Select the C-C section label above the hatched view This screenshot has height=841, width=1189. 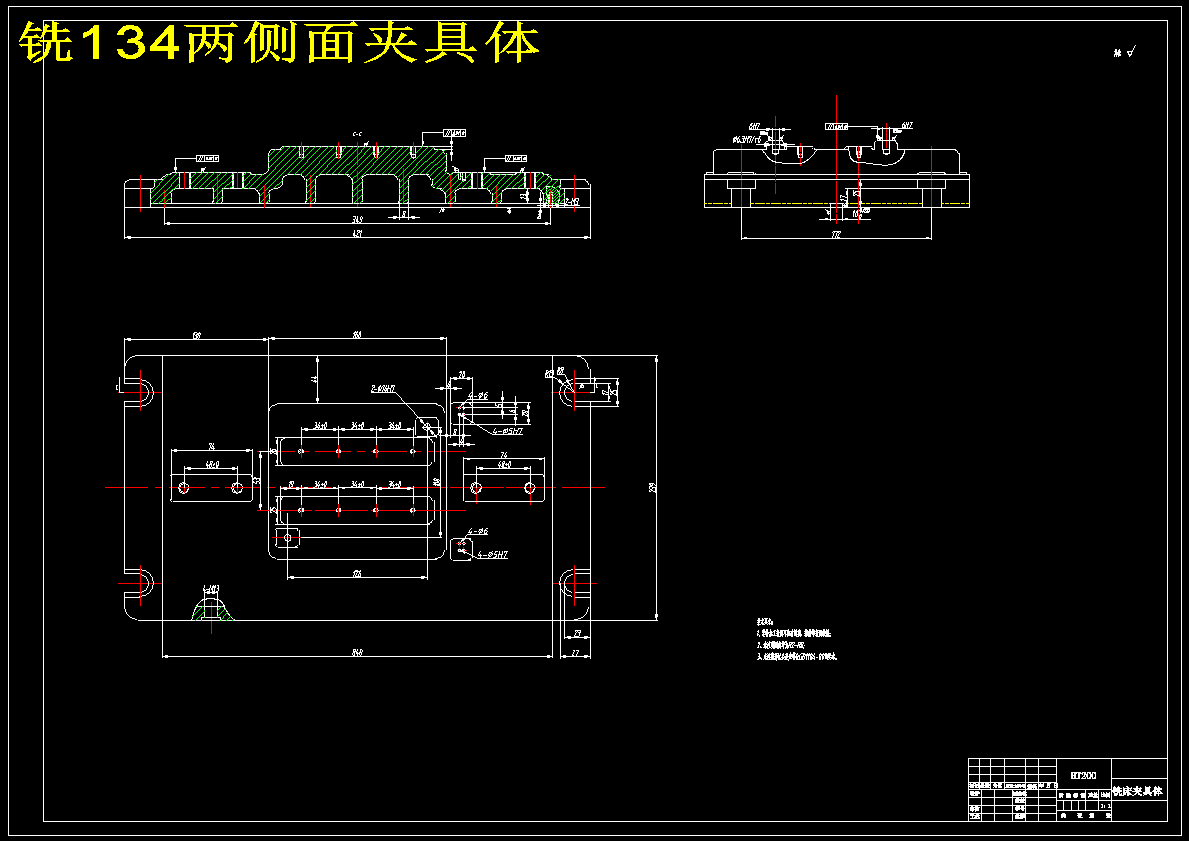[357, 133]
